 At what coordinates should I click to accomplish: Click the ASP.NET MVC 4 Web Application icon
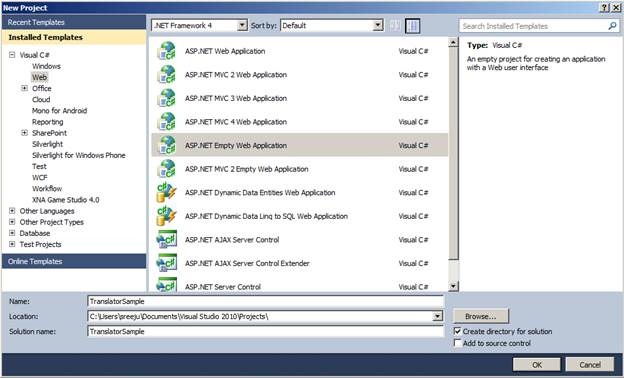click(x=167, y=122)
